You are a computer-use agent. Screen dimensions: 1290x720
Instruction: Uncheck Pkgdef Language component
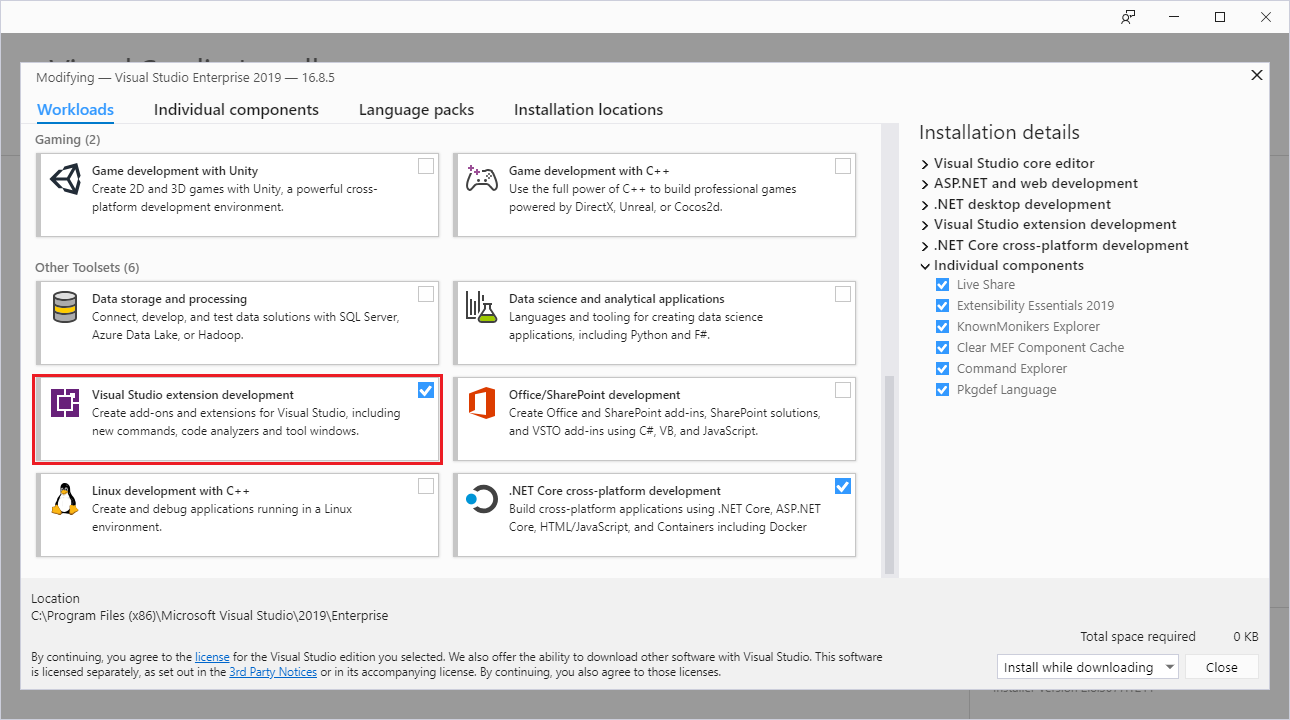[942, 390]
